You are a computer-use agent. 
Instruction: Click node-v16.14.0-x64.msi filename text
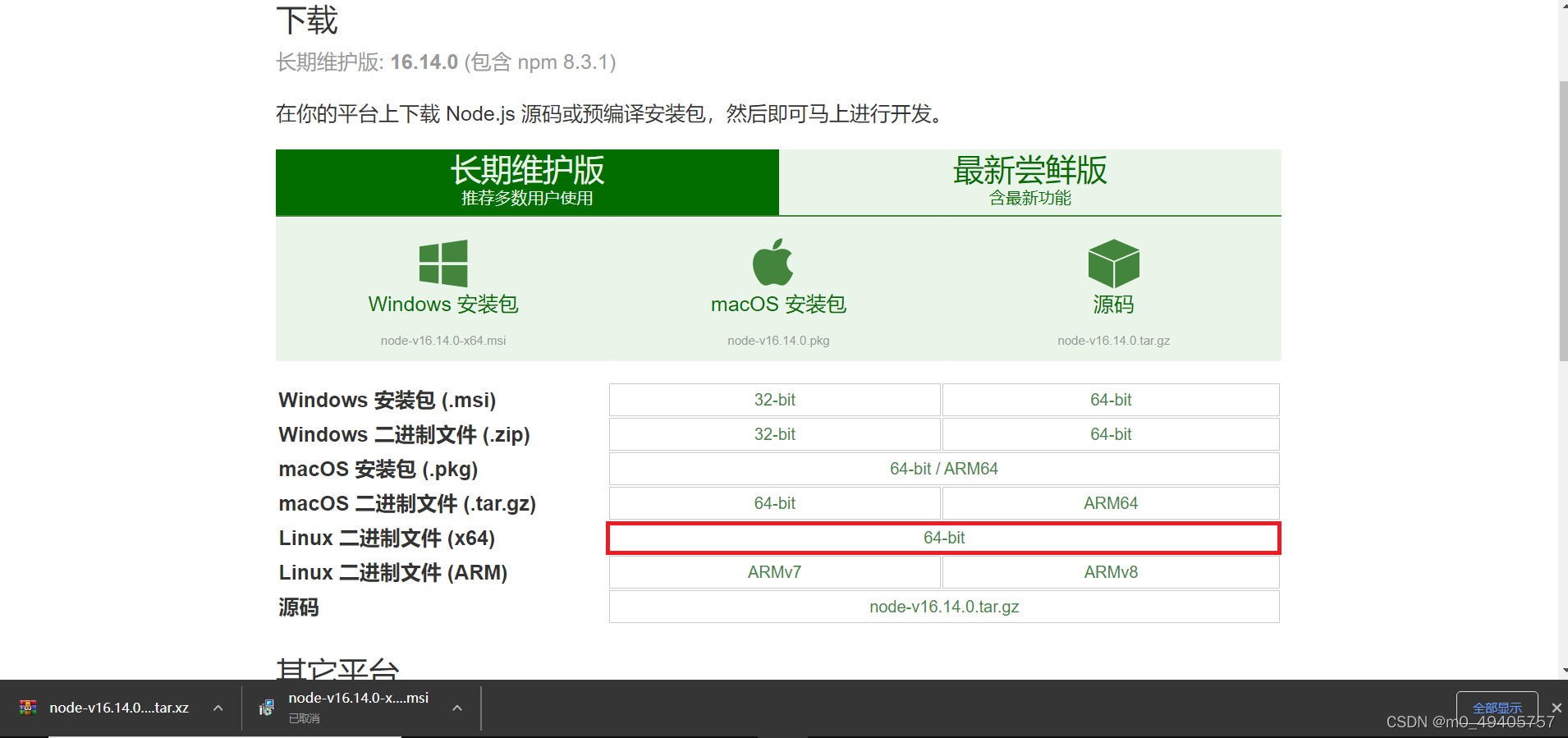click(443, 341)
